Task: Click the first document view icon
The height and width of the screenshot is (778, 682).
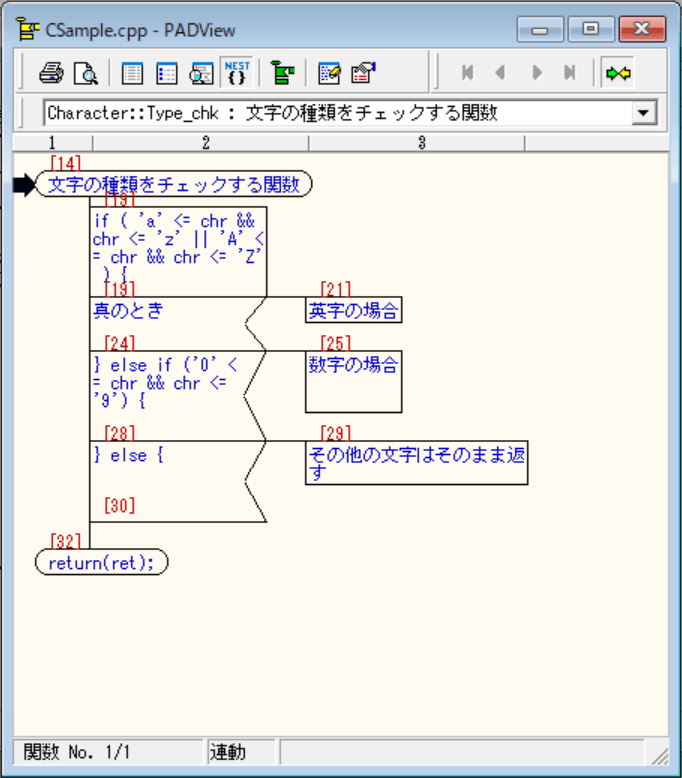Action: tap(132, 73)
